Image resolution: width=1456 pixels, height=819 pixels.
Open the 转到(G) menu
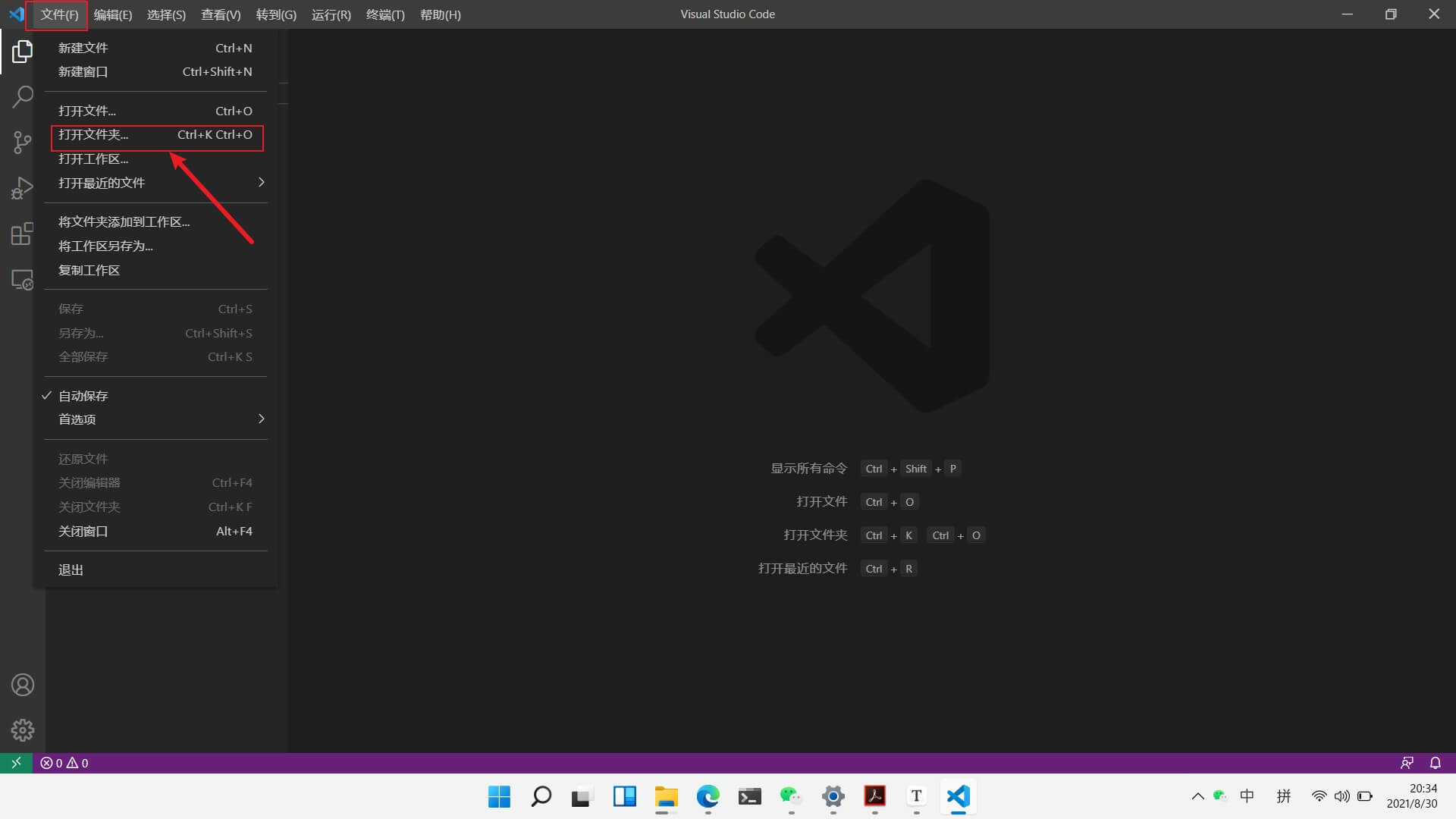276,14
